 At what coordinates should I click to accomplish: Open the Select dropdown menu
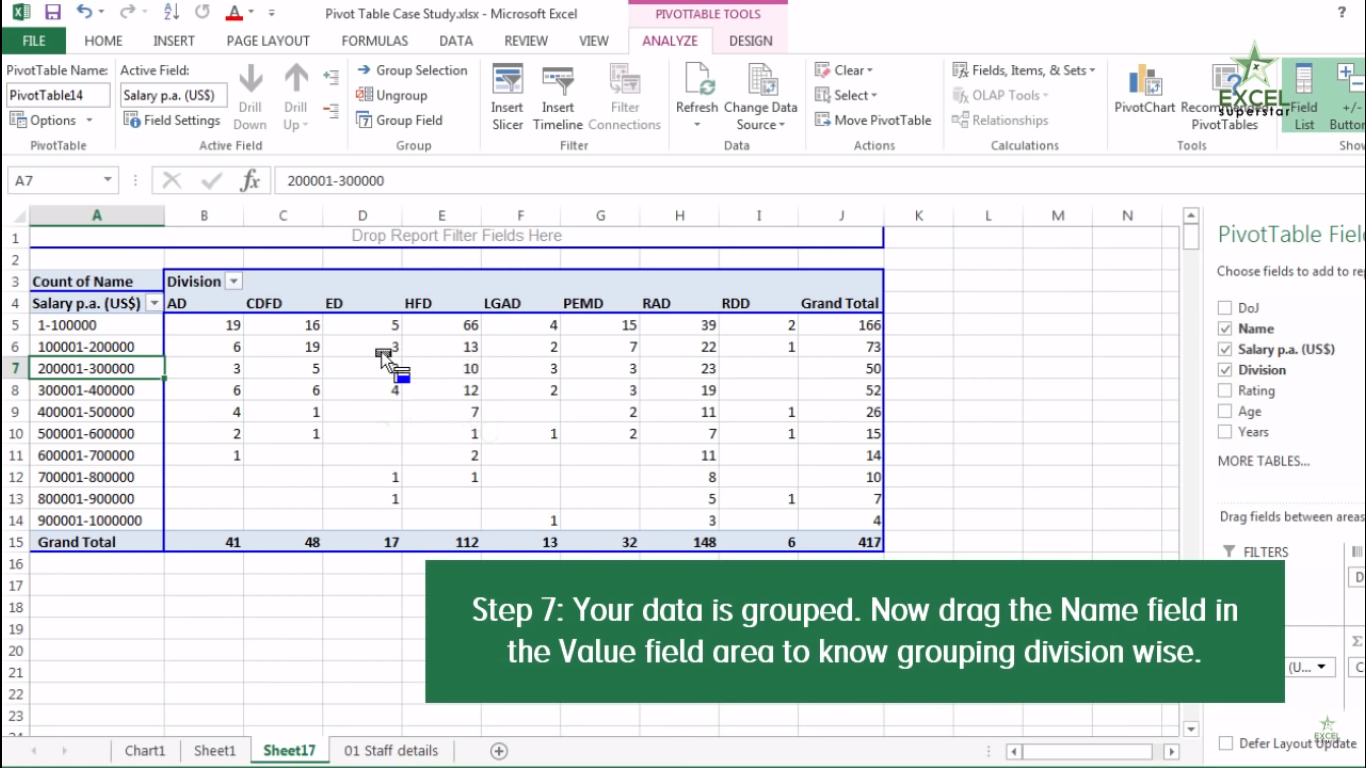tap(845, 95)
